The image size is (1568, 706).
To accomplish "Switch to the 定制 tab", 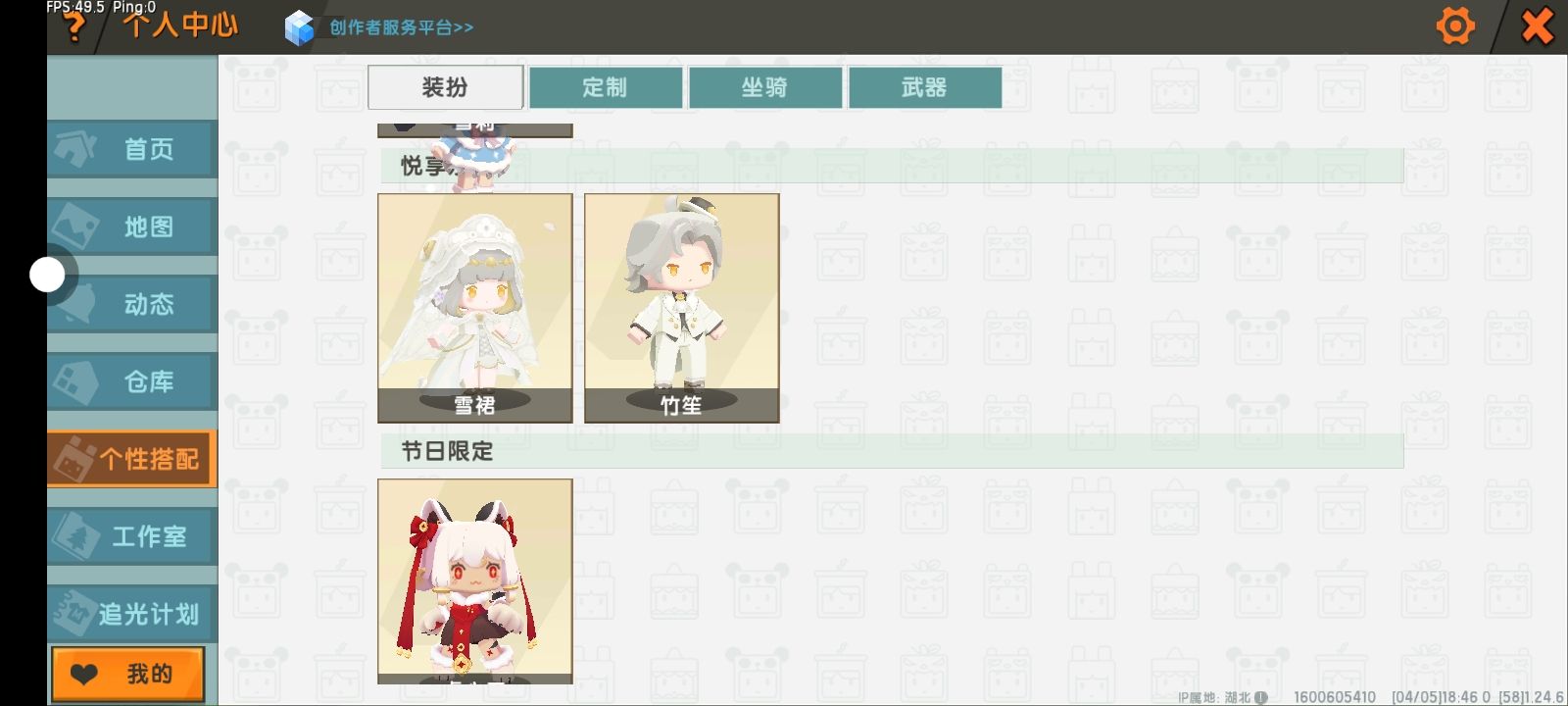I will coord(605,87).
